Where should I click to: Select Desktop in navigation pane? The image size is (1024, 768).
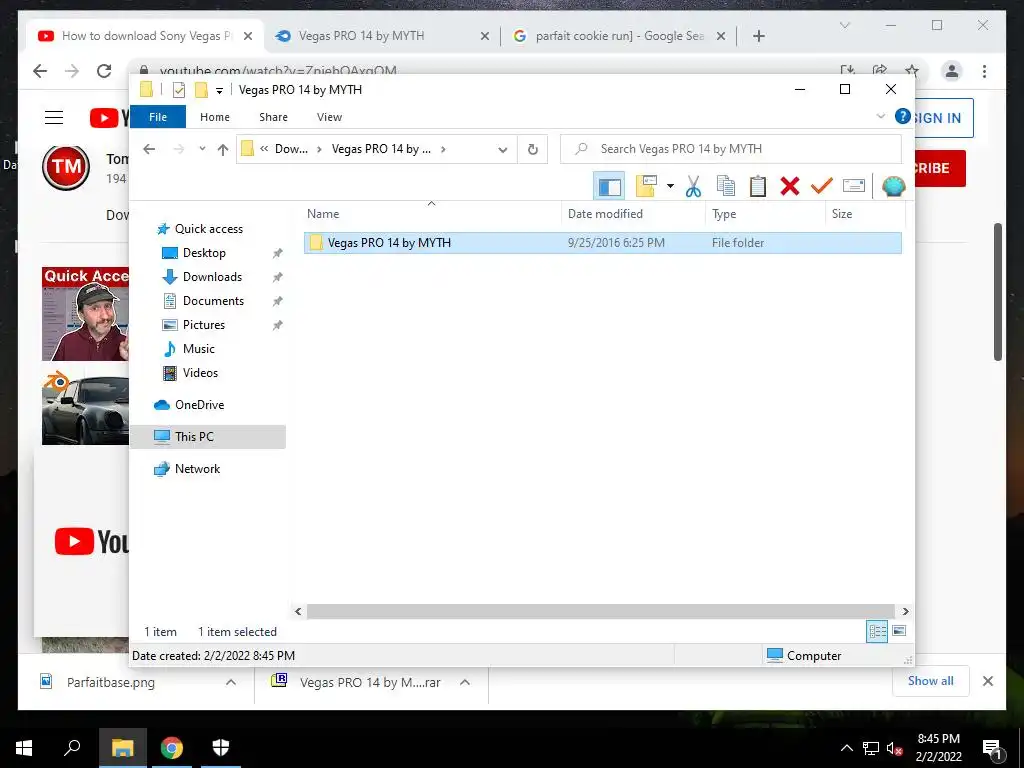[204, 253]
